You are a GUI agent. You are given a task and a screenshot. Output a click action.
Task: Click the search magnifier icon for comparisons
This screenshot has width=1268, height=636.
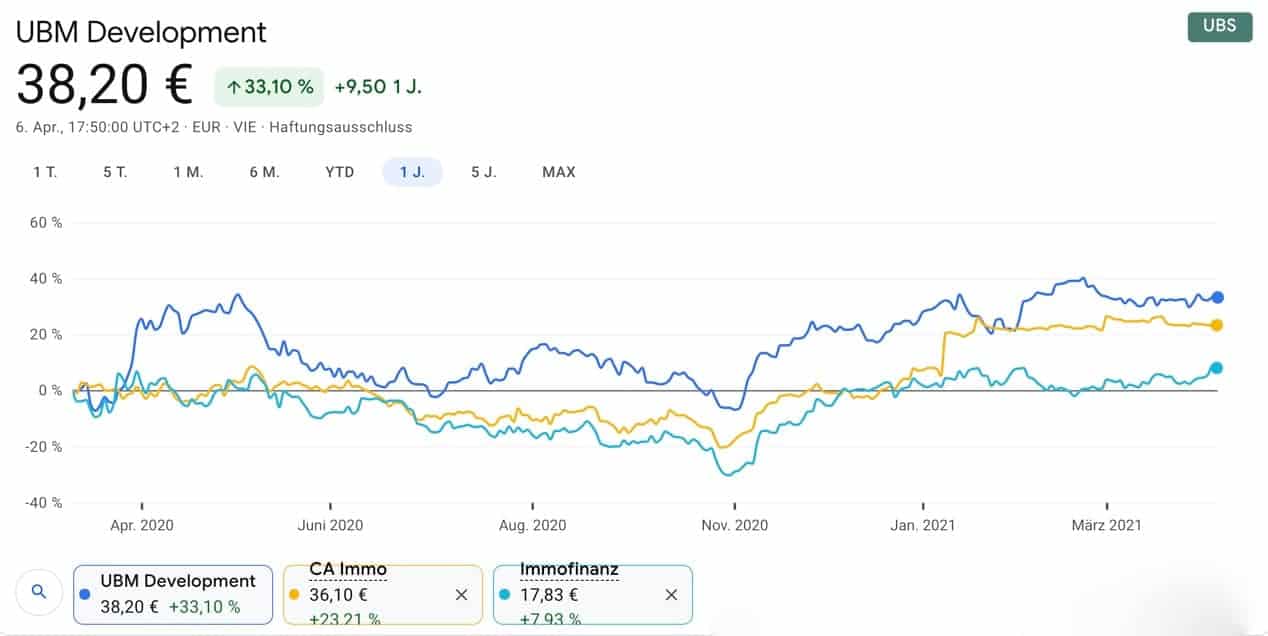39,592
